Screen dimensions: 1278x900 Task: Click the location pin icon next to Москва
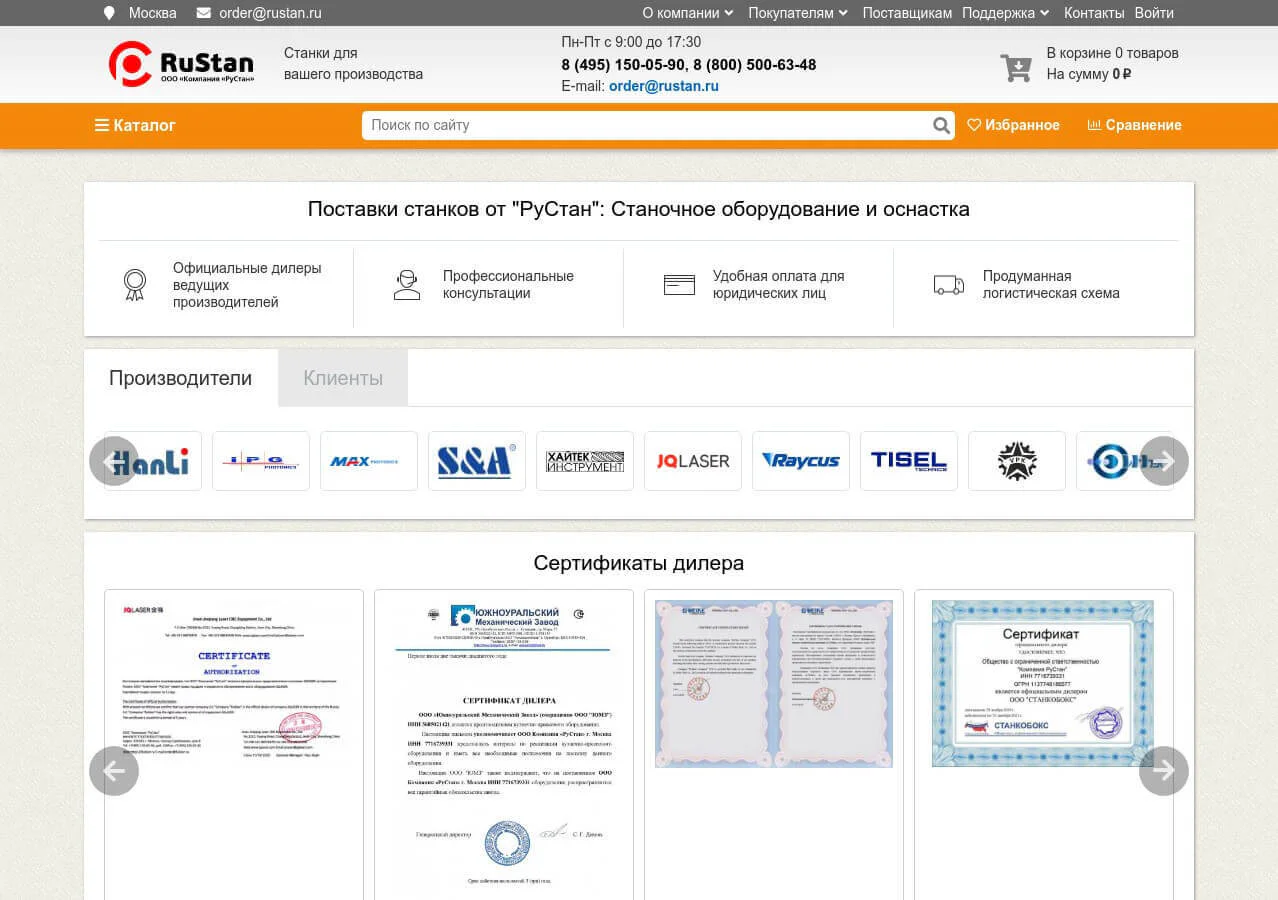pos(109,13)
